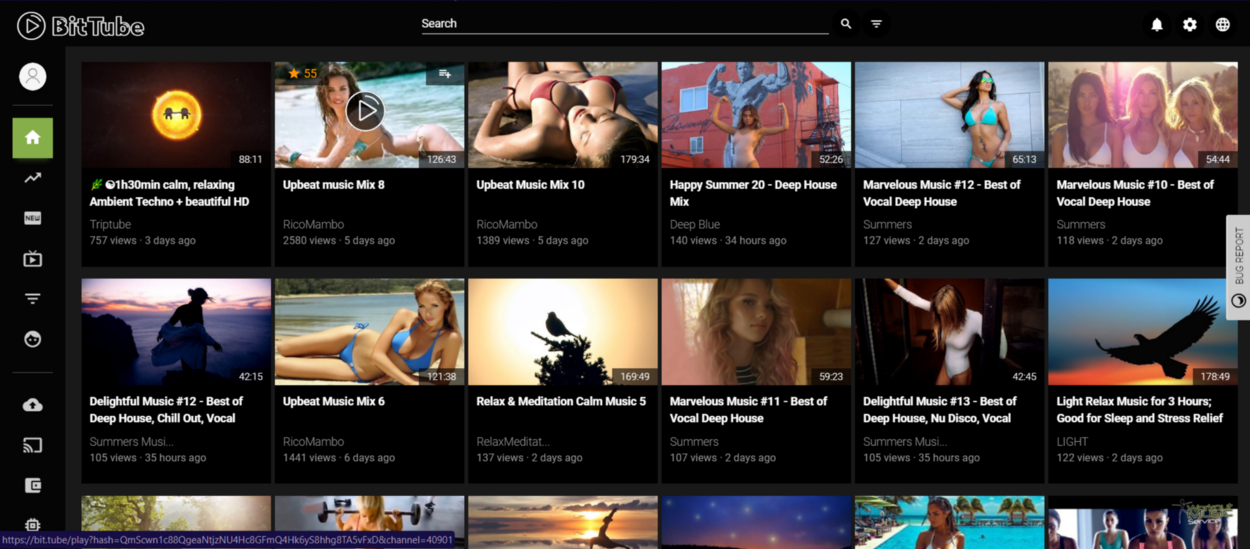Open Marvelous Music #12 video thumbnail

tap(950, 115)
